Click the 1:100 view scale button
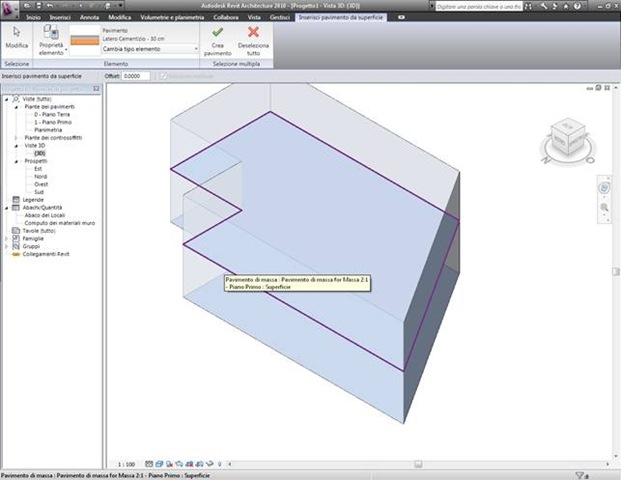The width and height of the screenshot is (621, 480). [126, 464]
